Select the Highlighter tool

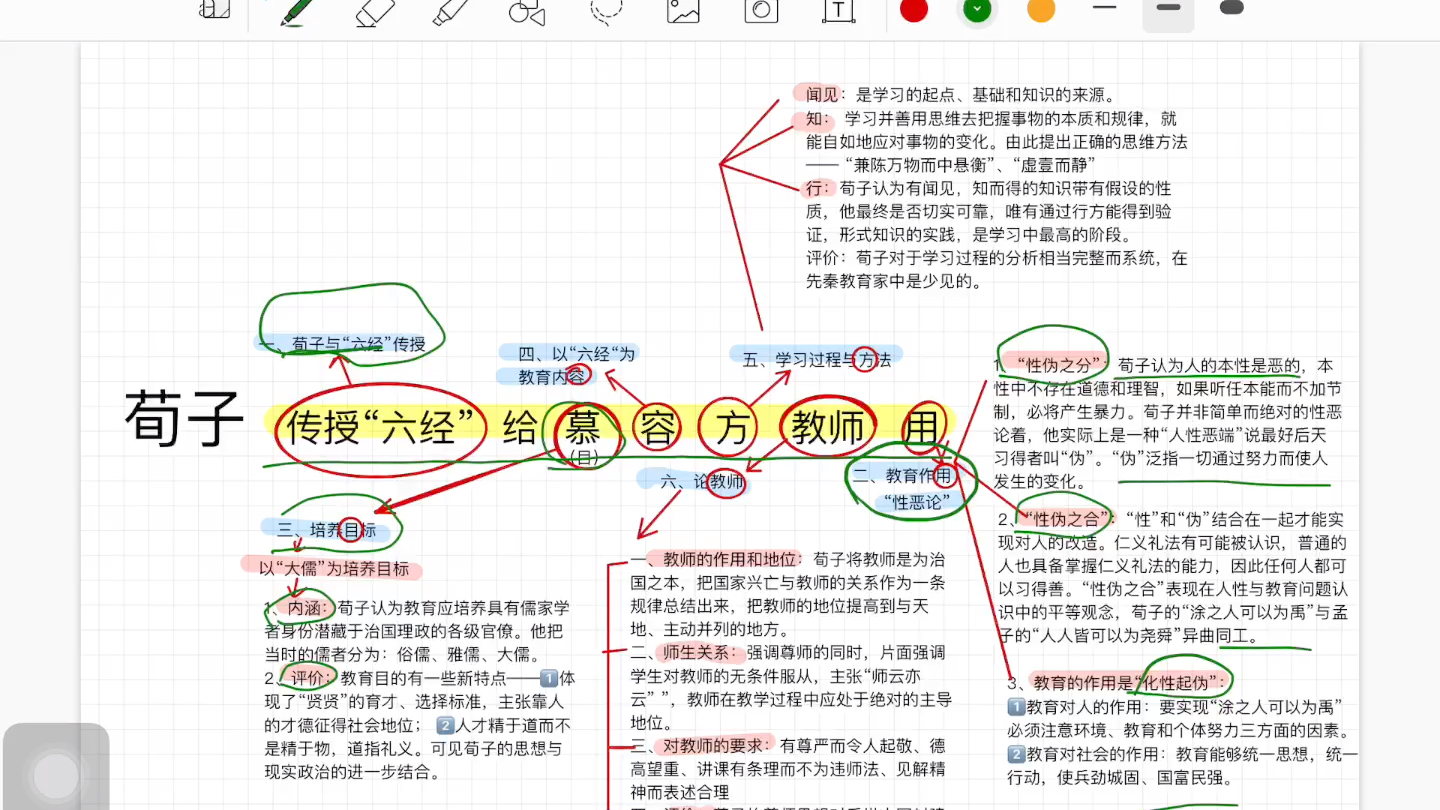(452, 11)
